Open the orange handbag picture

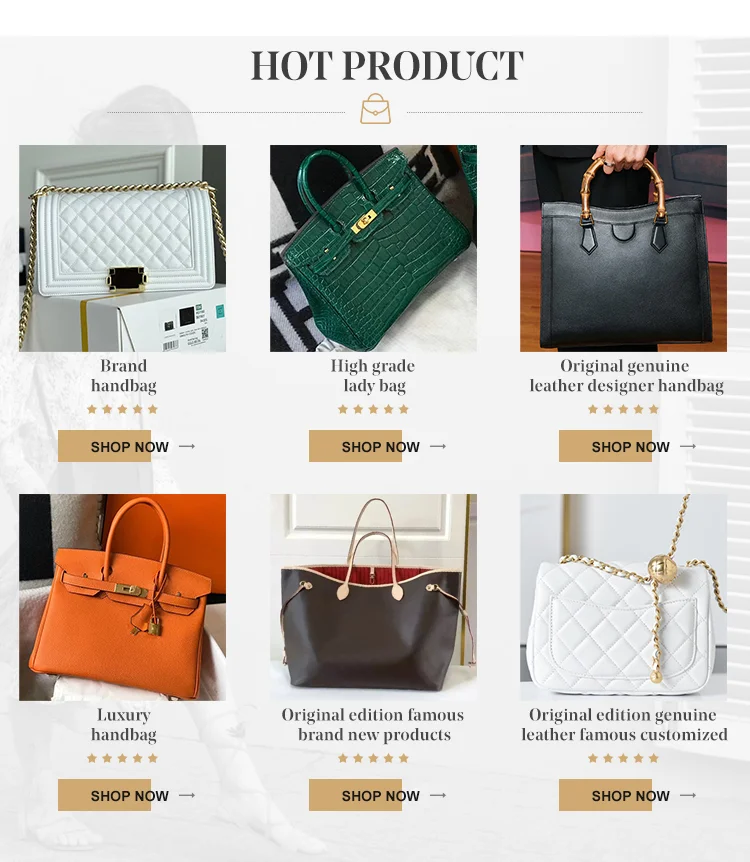(x=123, y=598)
